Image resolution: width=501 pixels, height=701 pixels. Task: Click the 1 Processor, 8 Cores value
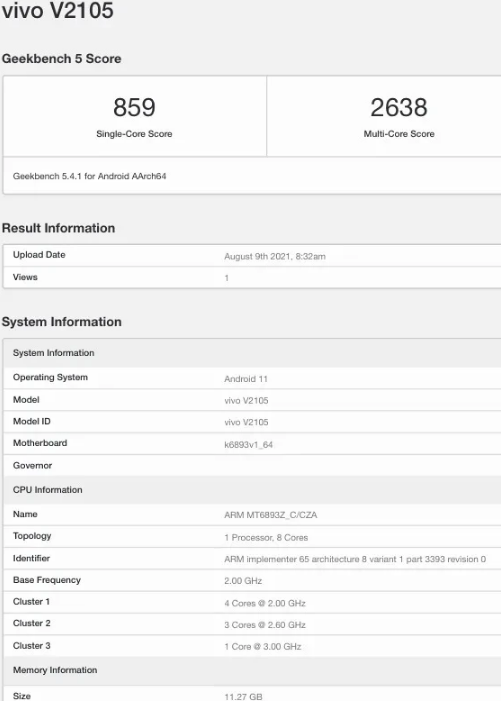tap(266, 537)
